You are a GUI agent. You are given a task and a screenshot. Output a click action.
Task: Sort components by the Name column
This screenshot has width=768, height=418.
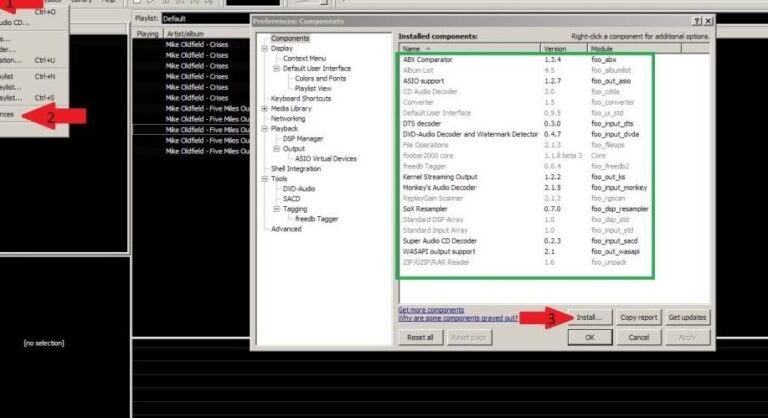[x=469, y=49]
